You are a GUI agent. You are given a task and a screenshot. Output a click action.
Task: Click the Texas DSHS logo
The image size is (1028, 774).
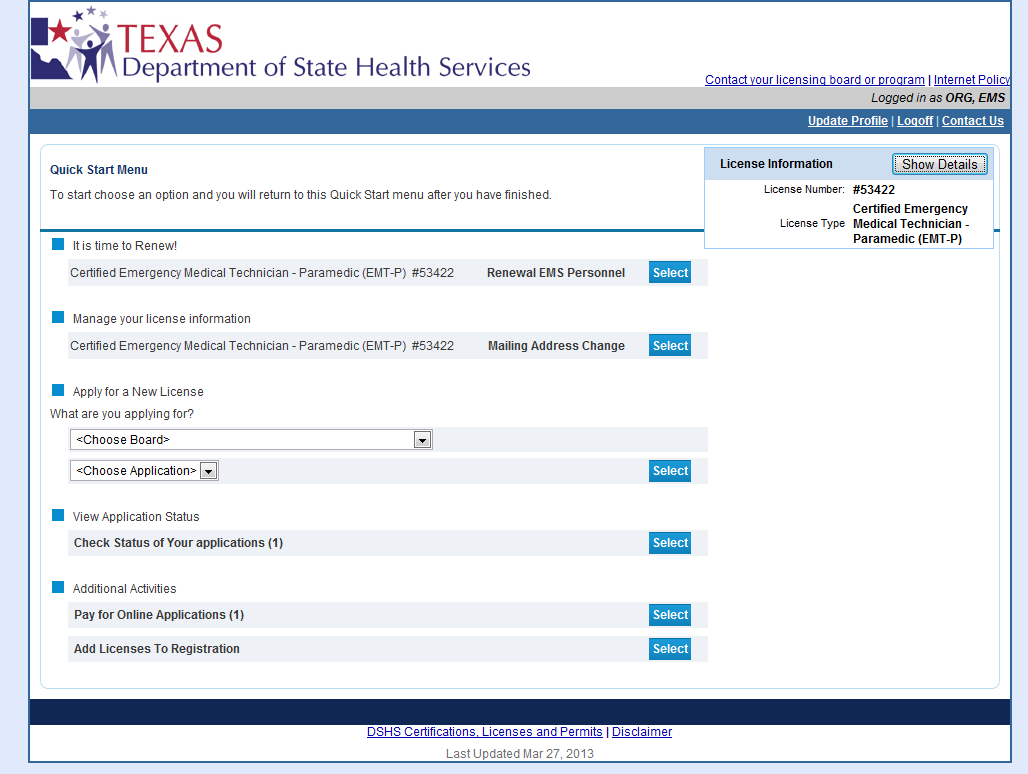click(x=280, y=45)
